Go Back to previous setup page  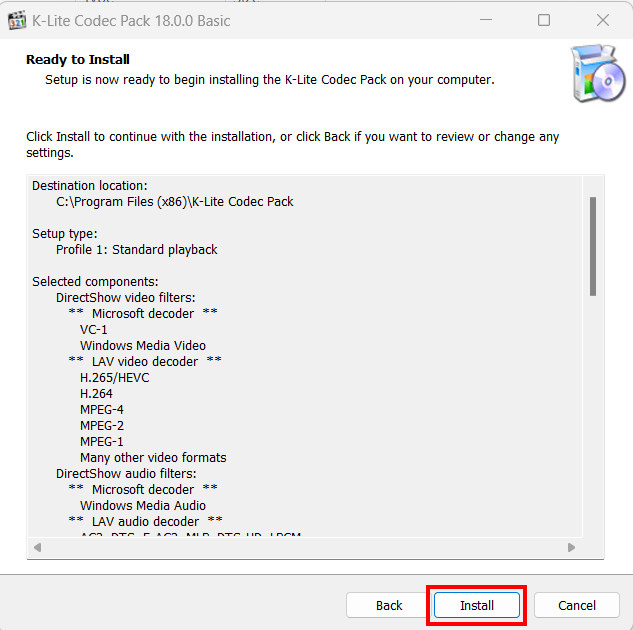pos(389,605)
